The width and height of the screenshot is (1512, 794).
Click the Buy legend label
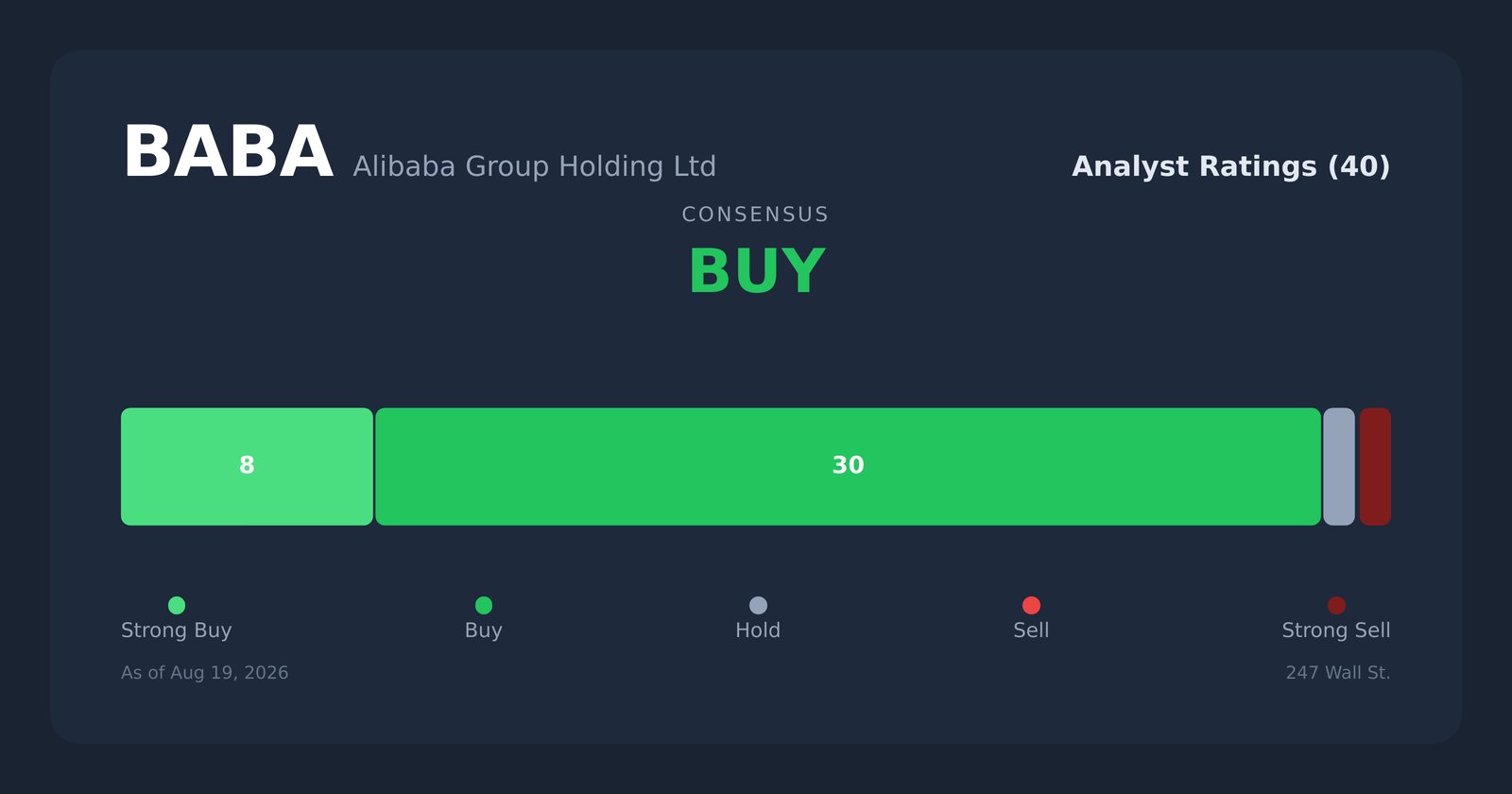click(484, 630)
